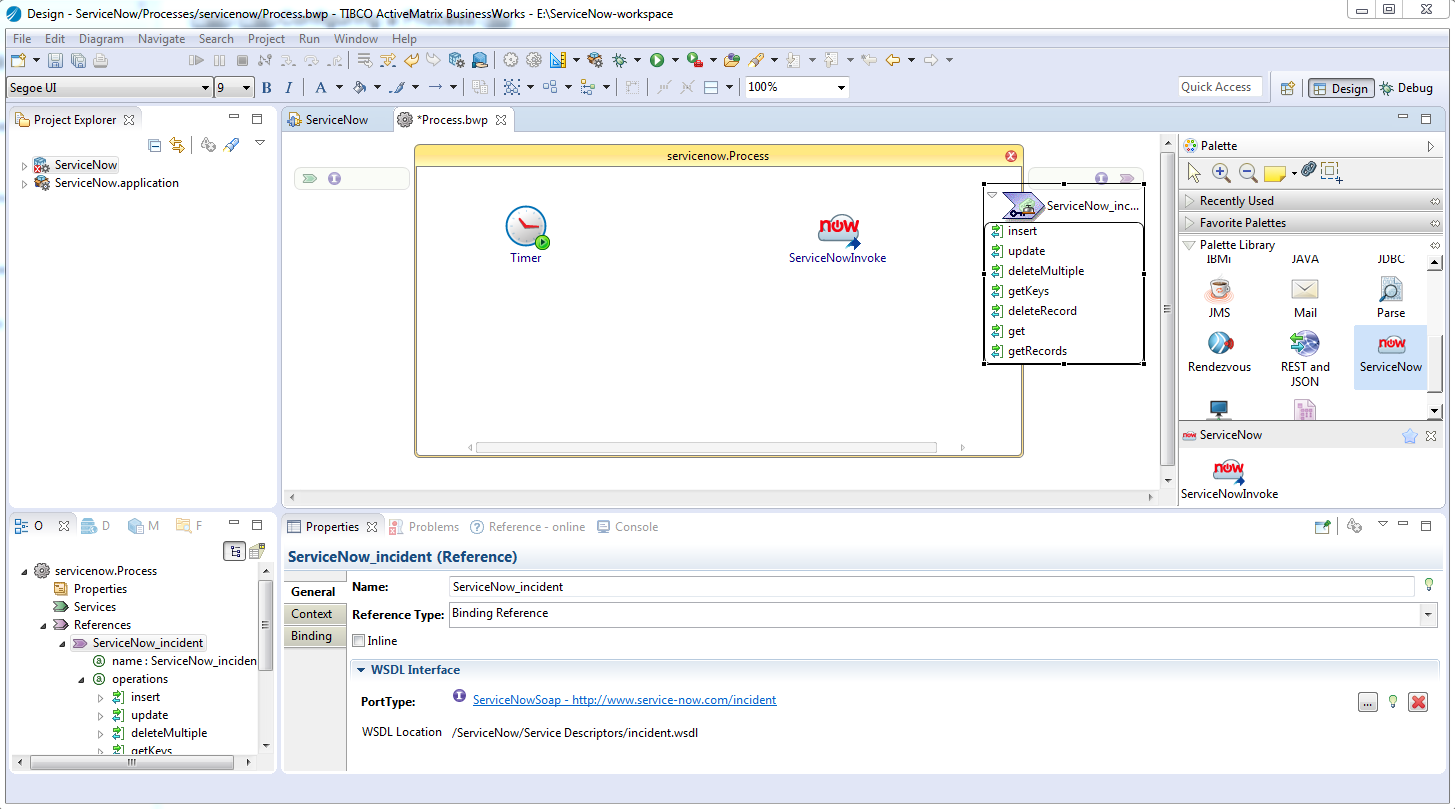Toggle the outline overview mode button
Viewport: 1455px width, 809px height.
click(x=257, y=551)
